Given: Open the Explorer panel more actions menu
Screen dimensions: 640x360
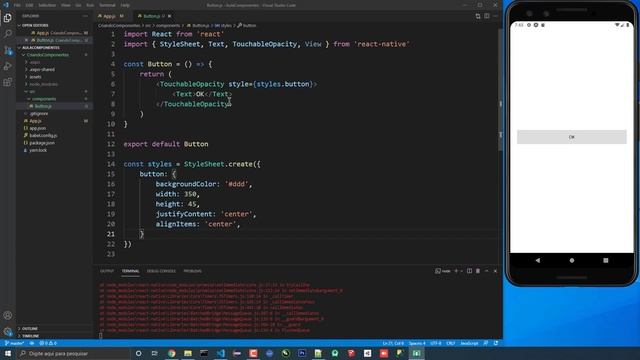Looking at the screenshot, I should (x=85, y=16).
